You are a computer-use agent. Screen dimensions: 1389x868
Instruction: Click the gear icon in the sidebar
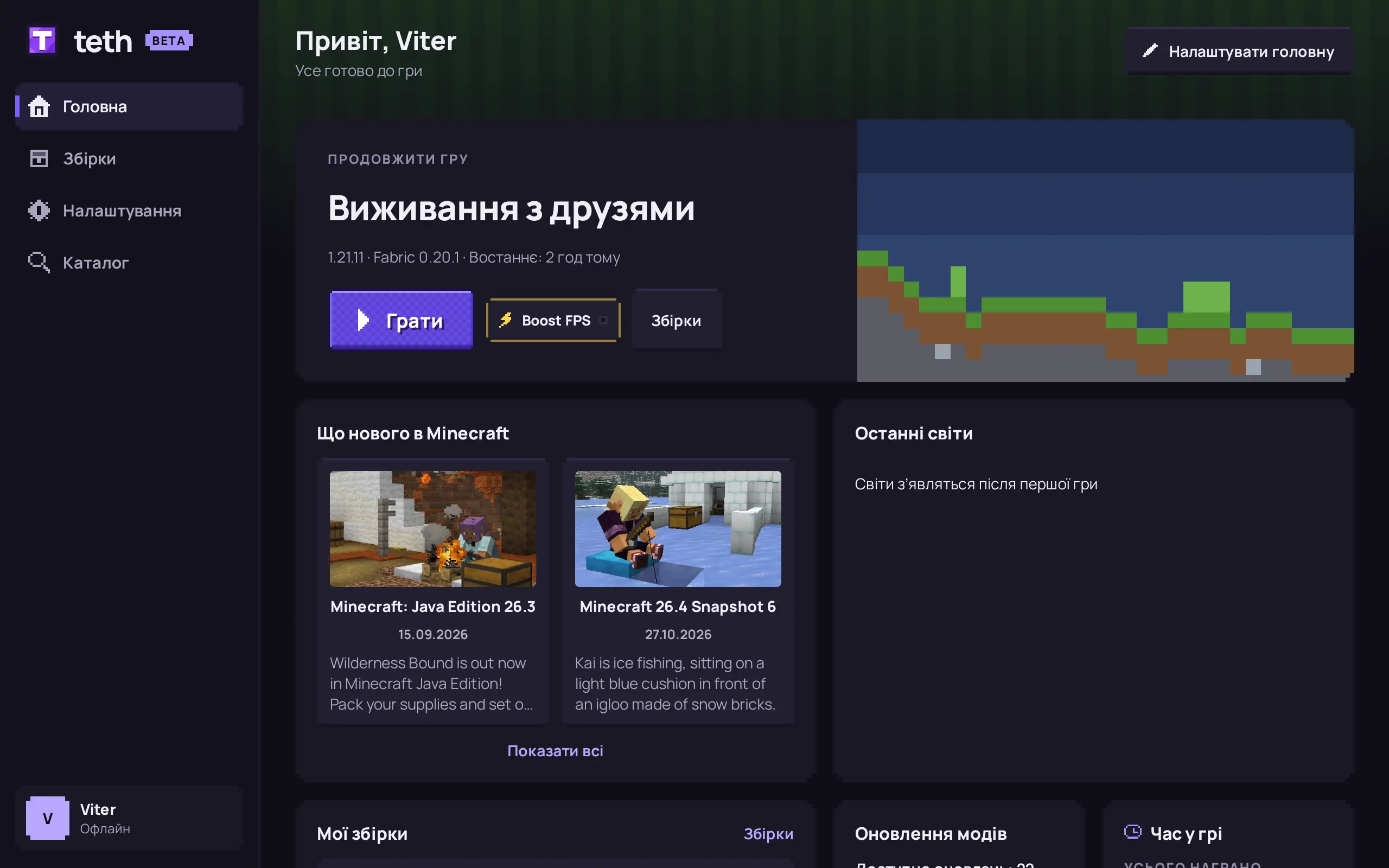coord(39,210)
